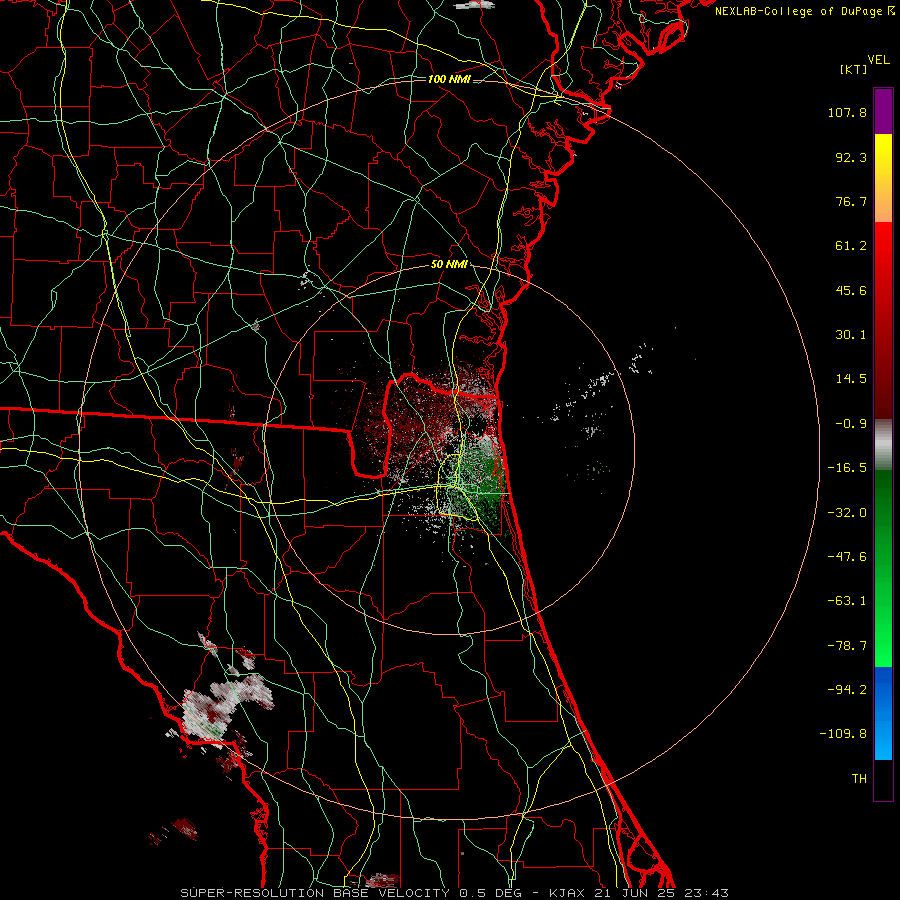Click the -32.0 velocity scale value

tap(847, 513)
